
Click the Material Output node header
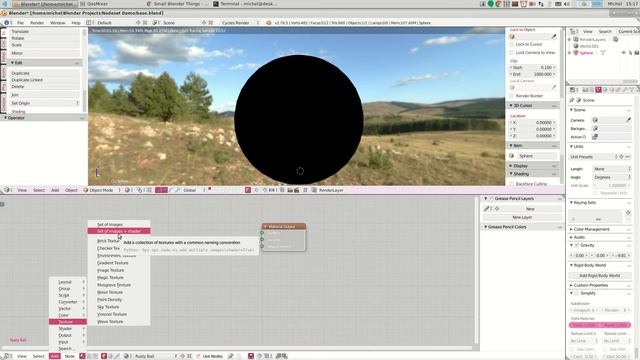[284, 227]
